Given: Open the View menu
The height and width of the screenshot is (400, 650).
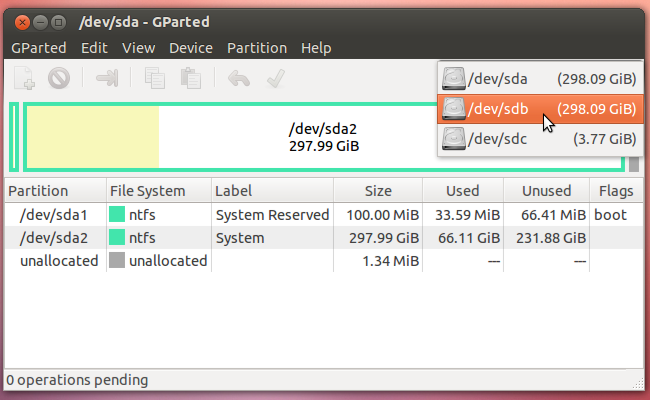Looking at the screenshot, I should [138, 48].
